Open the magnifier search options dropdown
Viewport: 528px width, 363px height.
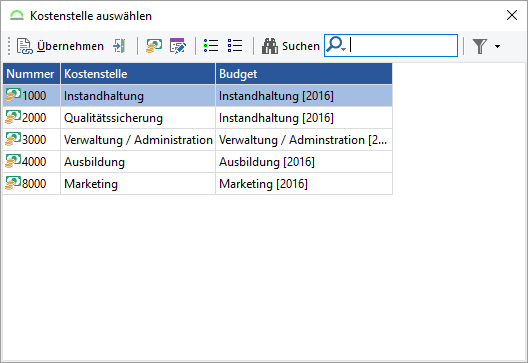336,45
